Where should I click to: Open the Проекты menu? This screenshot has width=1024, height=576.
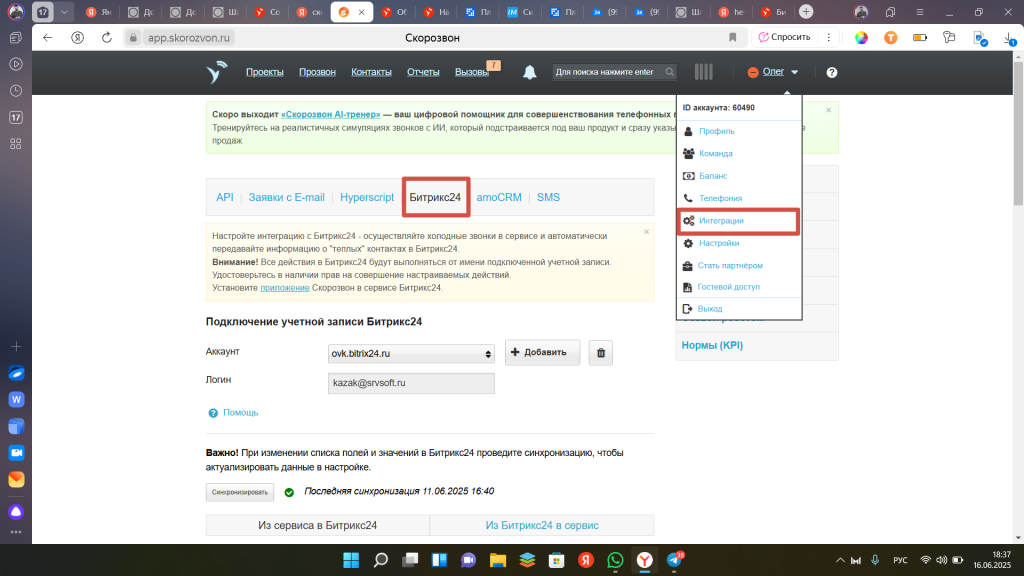(x=264, y=72)
